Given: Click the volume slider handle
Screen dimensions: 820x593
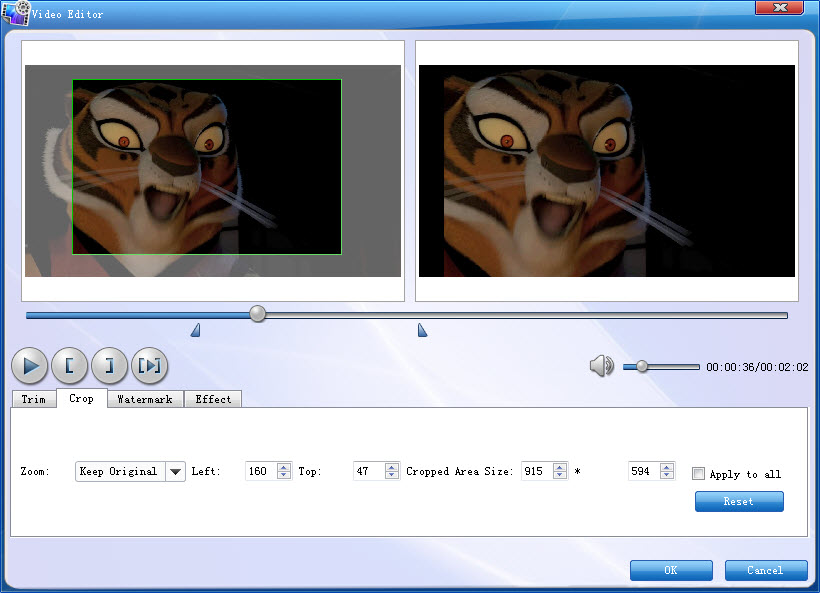Looking at the screenshot, I should tap(642, 367).
